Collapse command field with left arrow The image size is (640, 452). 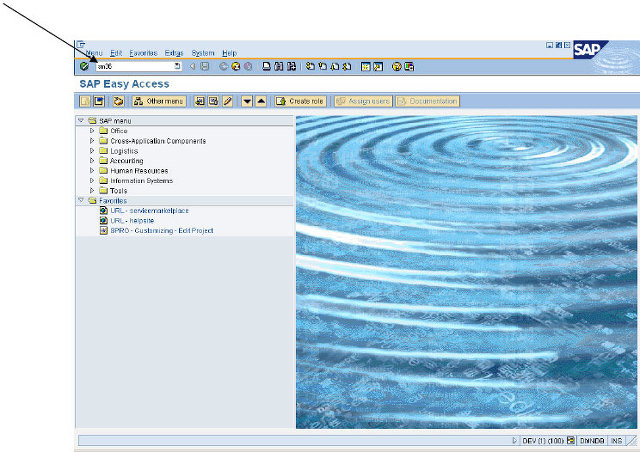click(192, 66)
